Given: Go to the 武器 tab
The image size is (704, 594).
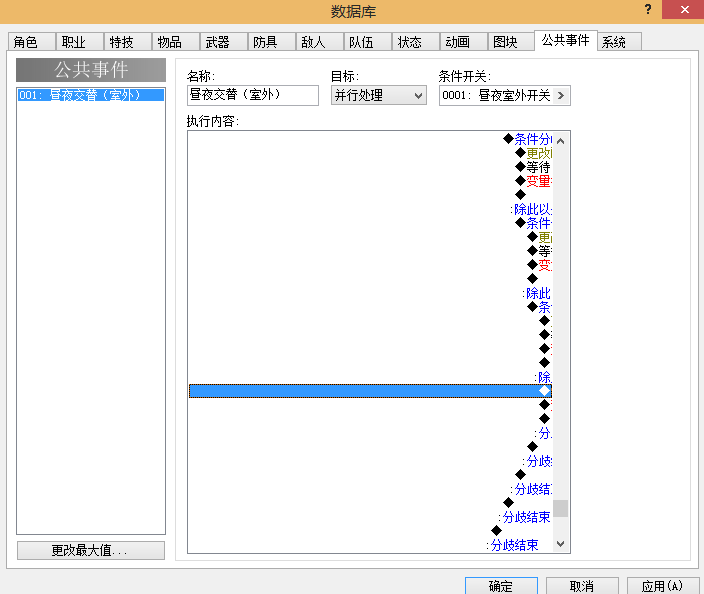Looking at the screenshot, I should point(224,42).
